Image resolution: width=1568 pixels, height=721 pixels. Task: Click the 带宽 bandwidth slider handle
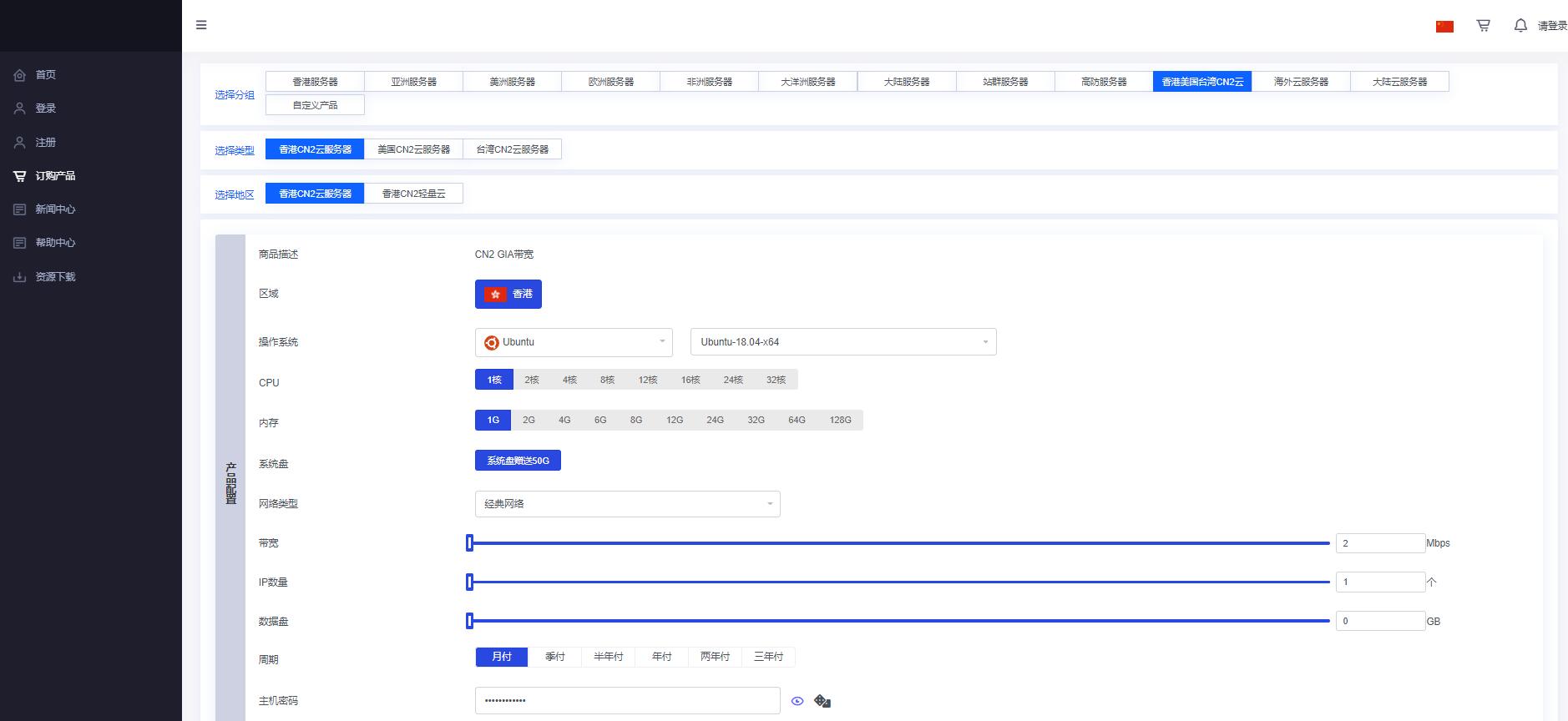coord(469,543)
